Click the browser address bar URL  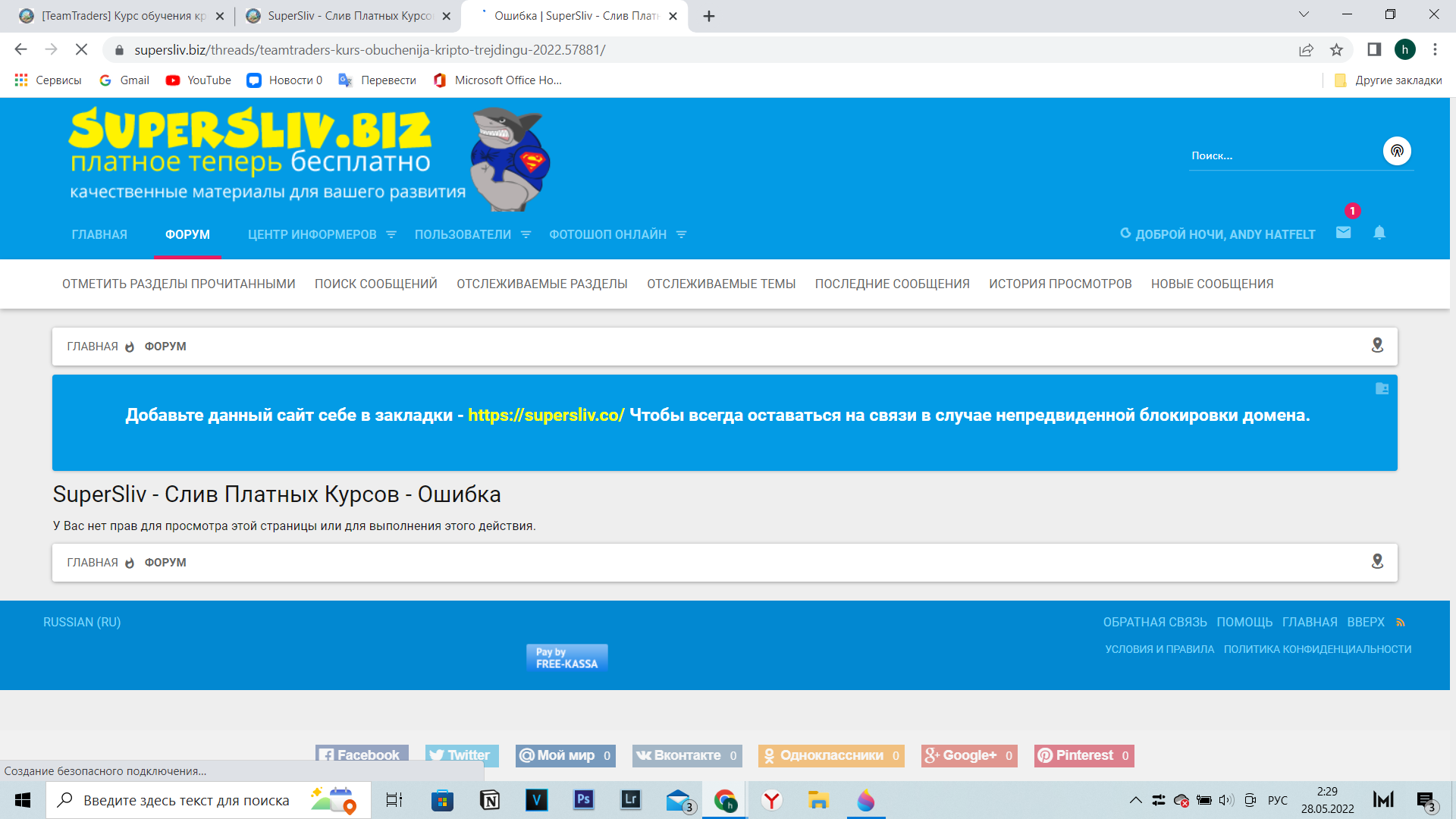point(370,50)
